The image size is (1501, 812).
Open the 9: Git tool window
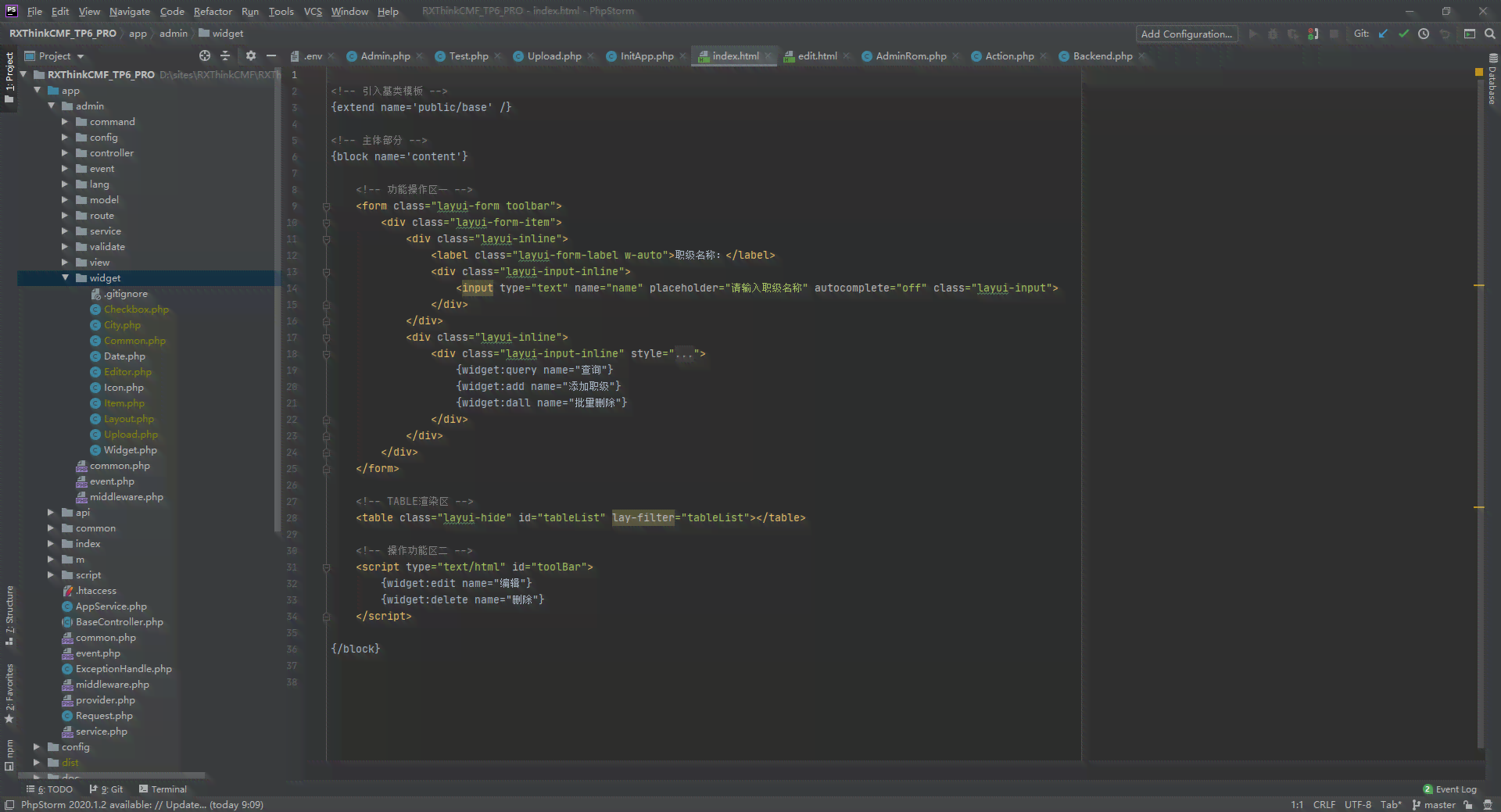(x=106, y=789)
